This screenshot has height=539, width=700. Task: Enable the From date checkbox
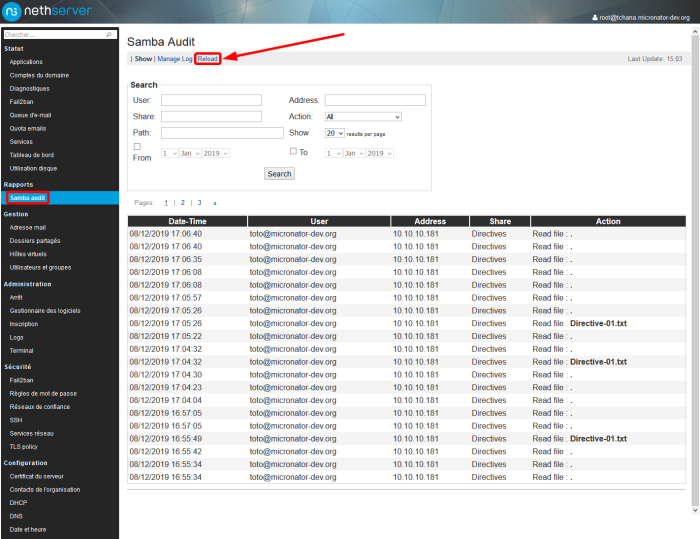pyautogui.click(x=137, y=146)
